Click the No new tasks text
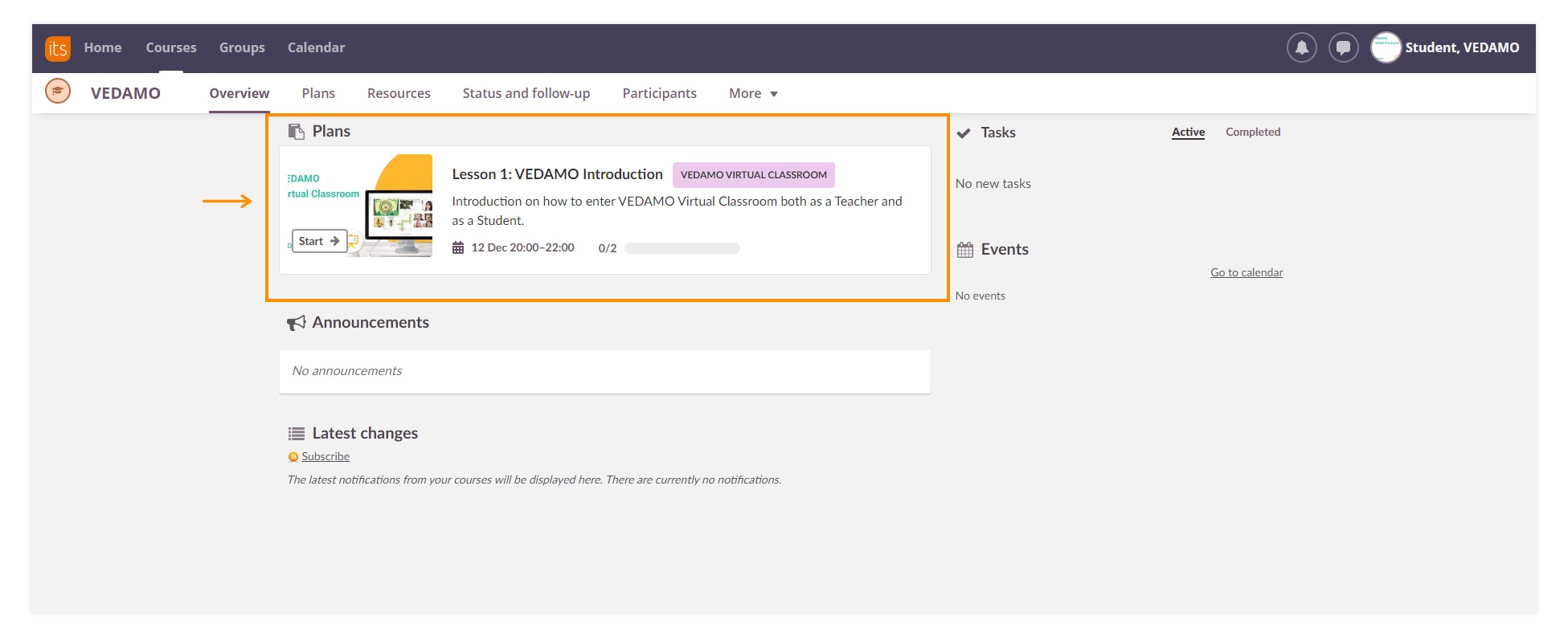The height and width of the screenshot is (637, 1568). click(993, 183)
